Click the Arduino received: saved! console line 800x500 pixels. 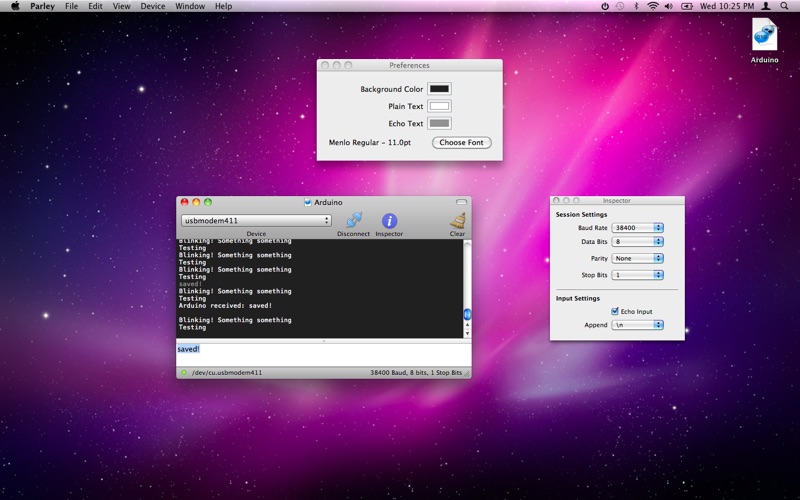pos(226,306)
